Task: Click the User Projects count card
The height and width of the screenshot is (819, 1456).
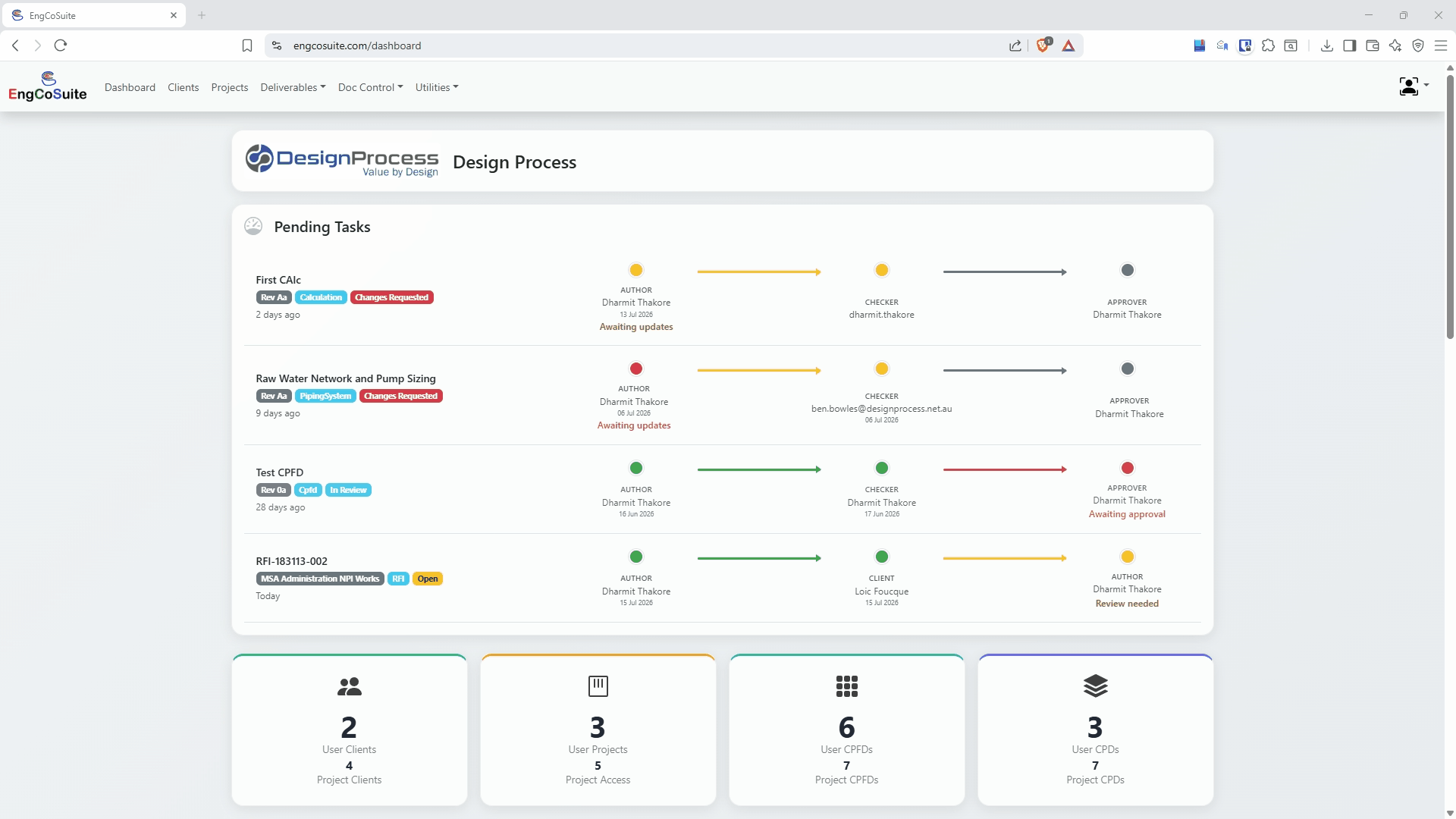Action: tap(598, 730)
